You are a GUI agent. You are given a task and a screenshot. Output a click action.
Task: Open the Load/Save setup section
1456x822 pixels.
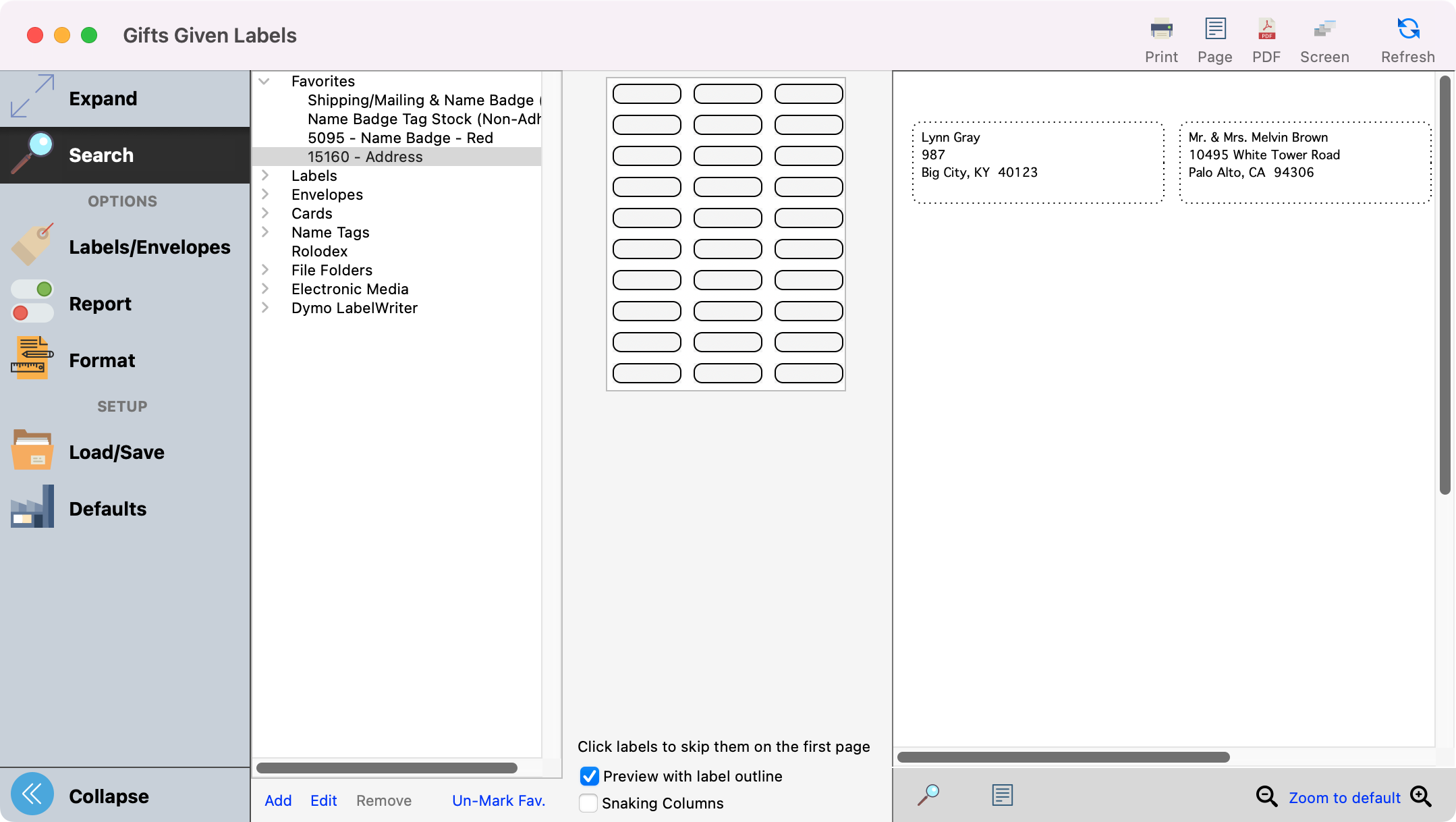pyautogui.click(x=116, y=452)
